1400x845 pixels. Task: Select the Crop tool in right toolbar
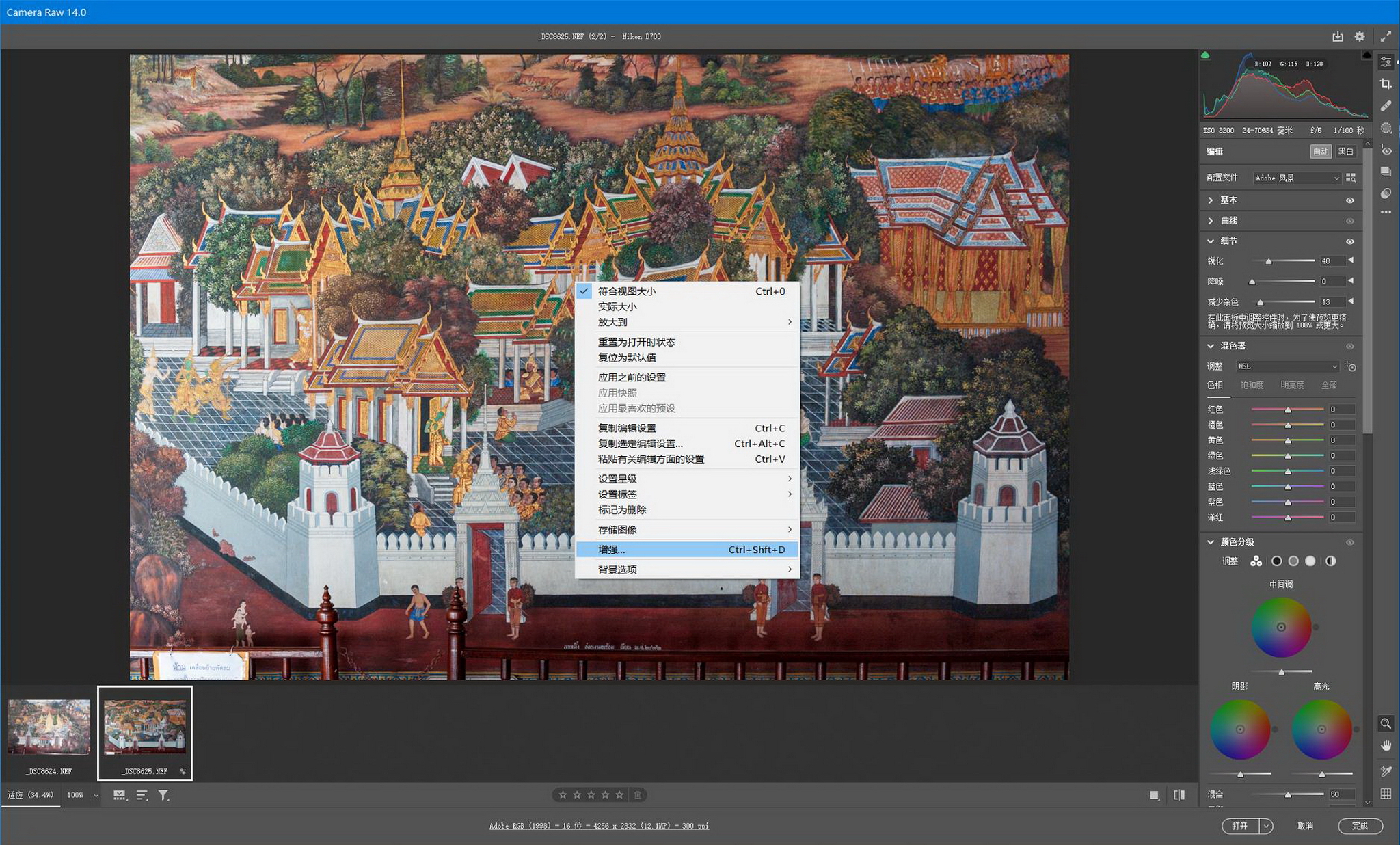1386,83
